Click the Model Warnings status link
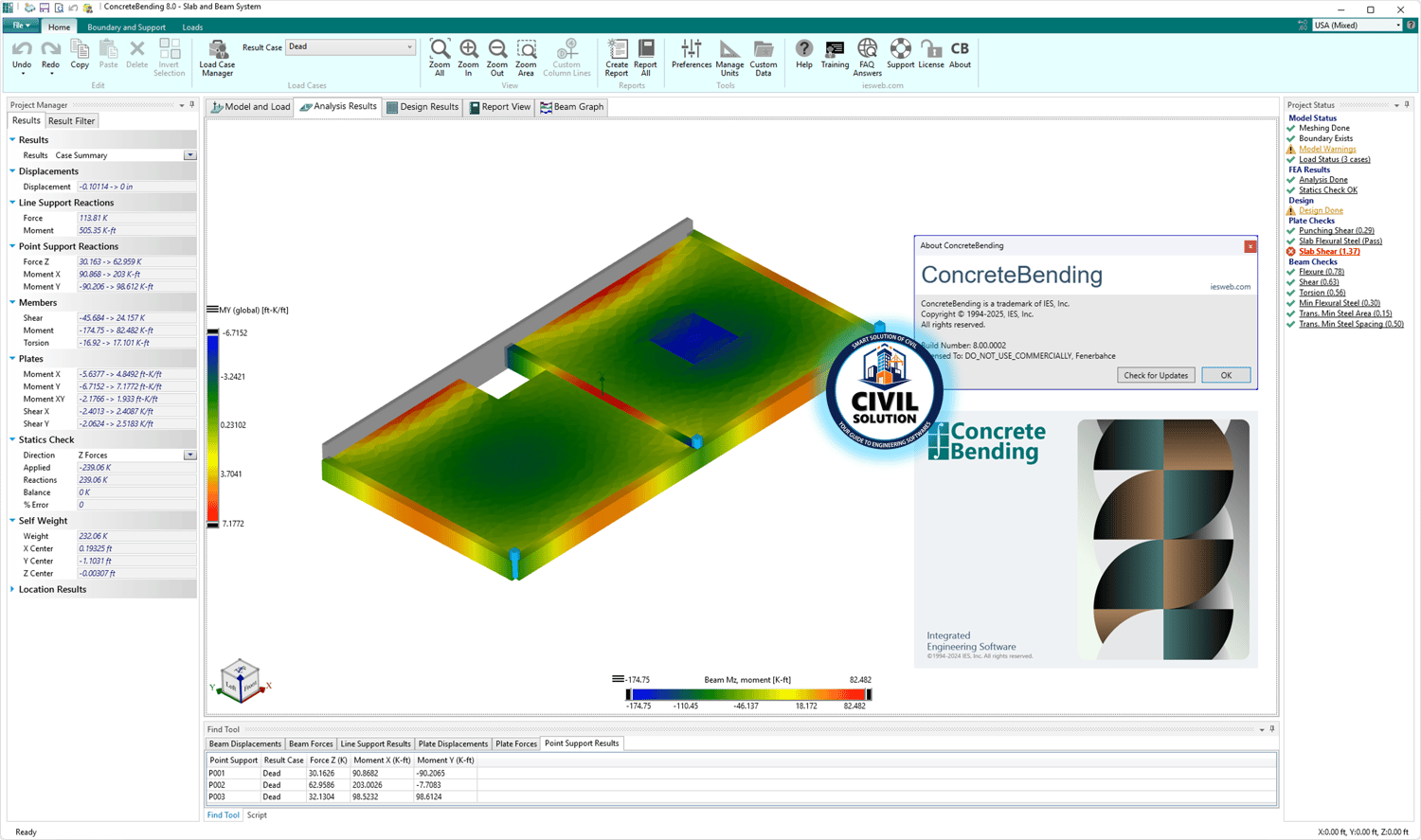Viewport: 1421px width, 840px height. [x=1327, y=149]
